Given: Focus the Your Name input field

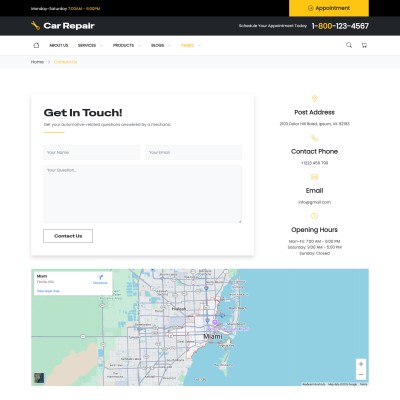Looking at the screenshot, I should click(92, 152).
